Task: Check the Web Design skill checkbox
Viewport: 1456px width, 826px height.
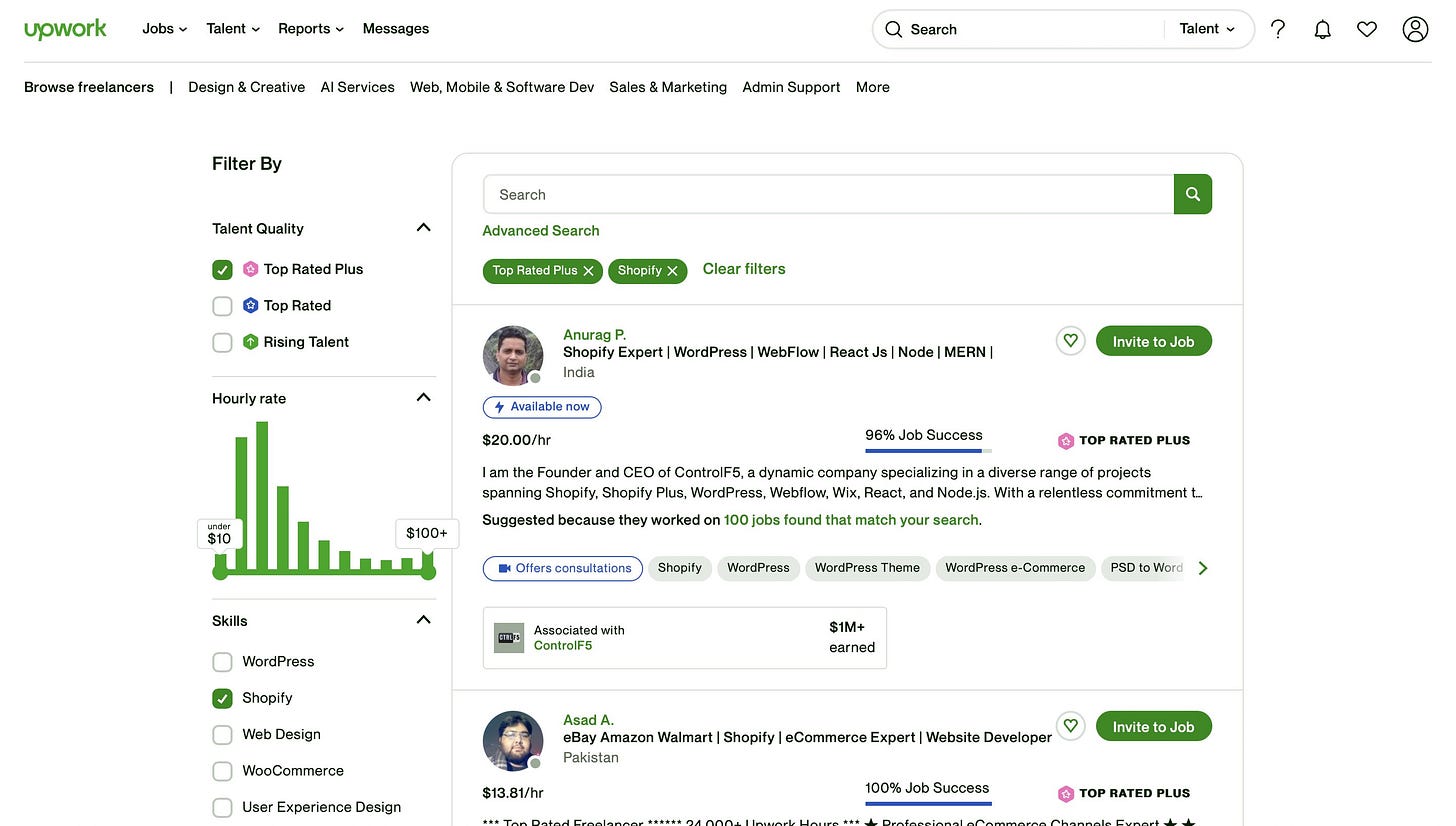Action: 222,735
